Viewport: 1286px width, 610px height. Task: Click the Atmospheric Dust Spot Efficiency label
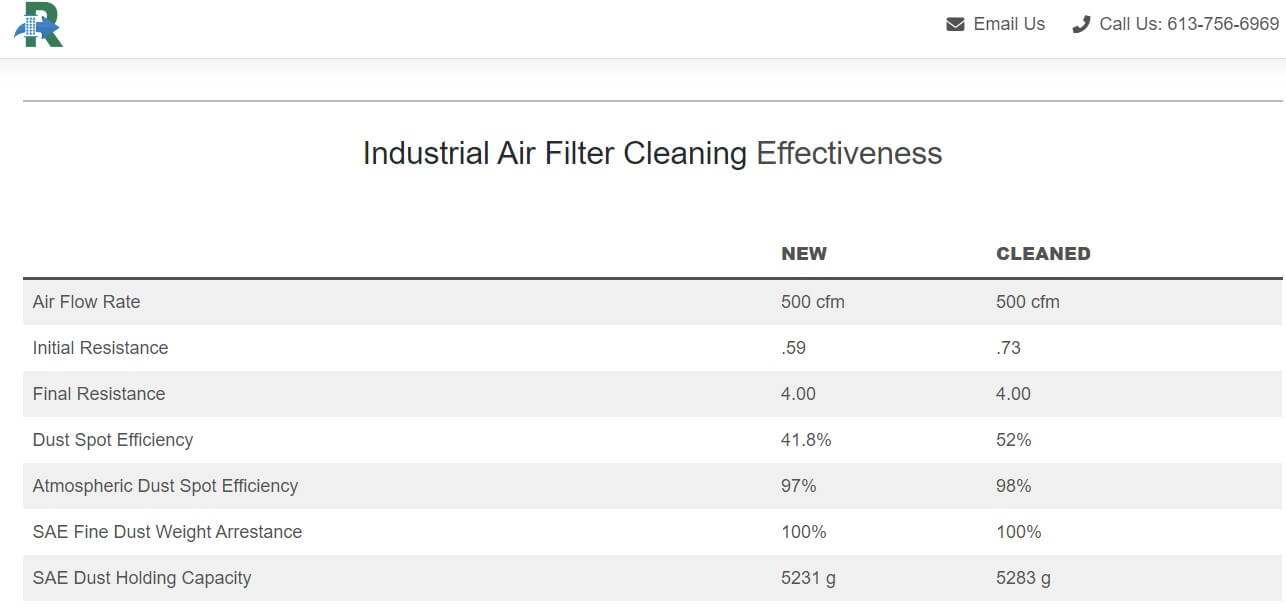coord(165,485)
